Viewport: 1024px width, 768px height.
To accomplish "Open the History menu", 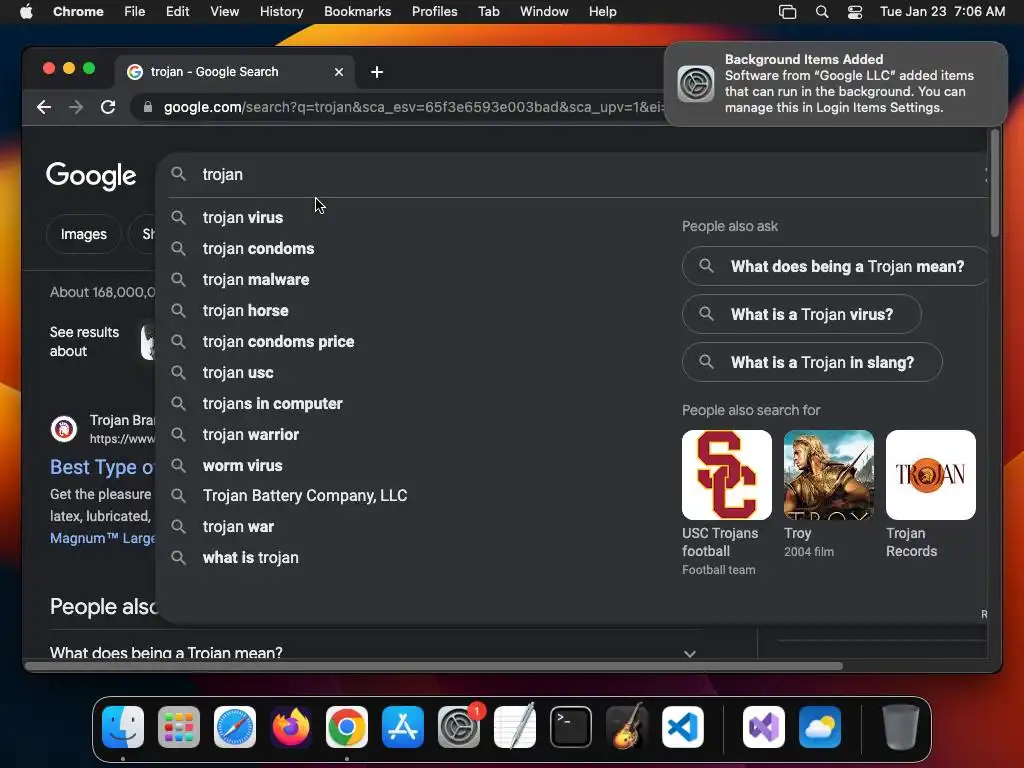I will (281, 12).
